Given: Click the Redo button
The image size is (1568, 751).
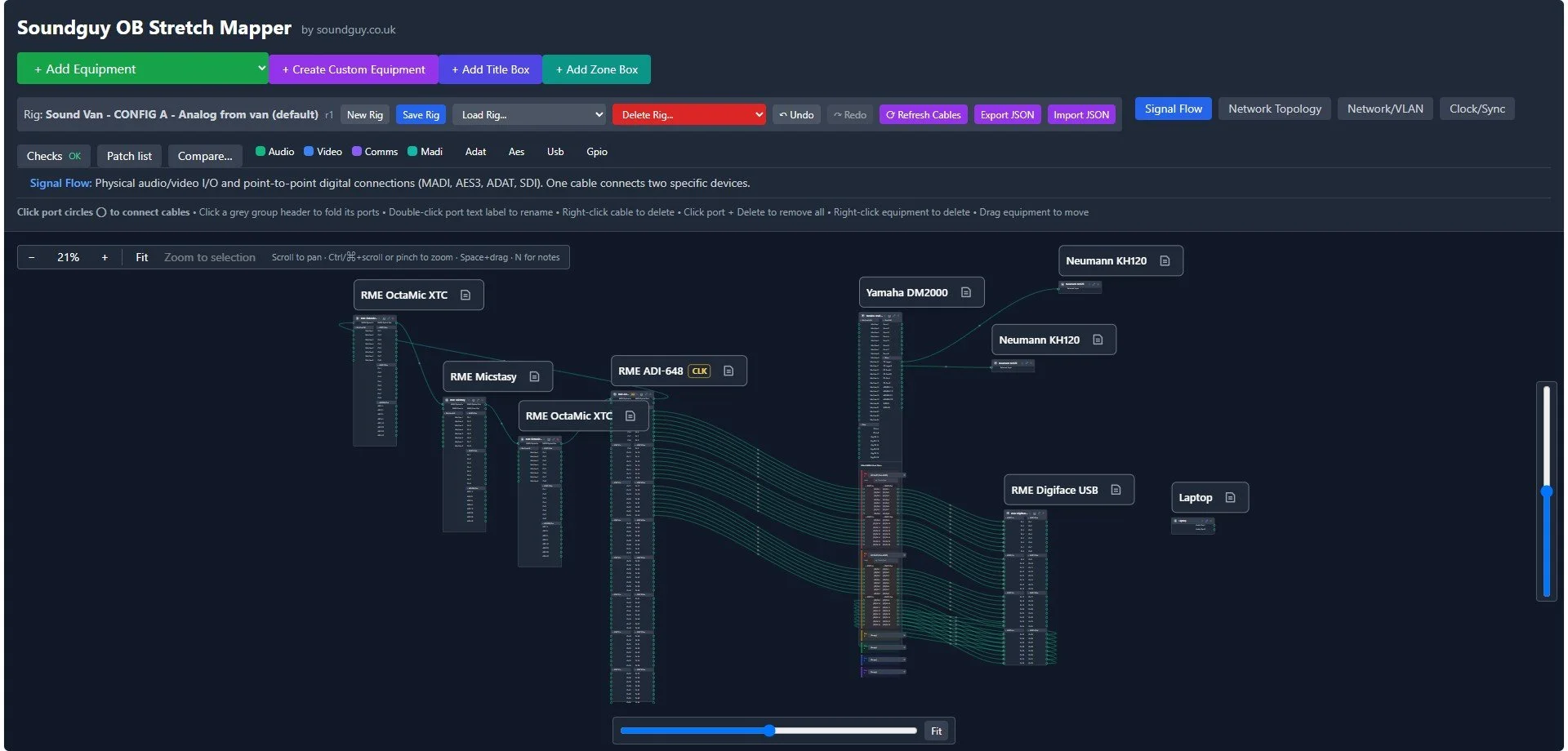Looking at the screenshot, I should (850, 114).
